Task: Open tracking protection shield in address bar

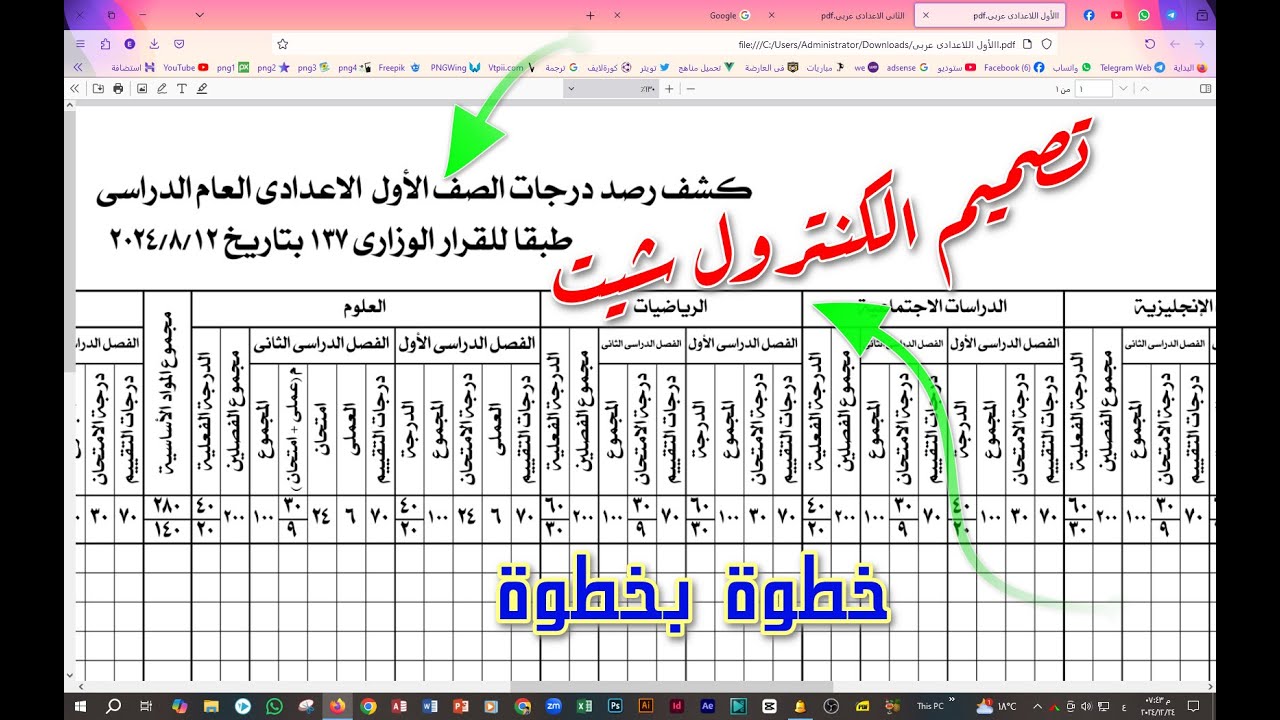Action: click(x=1047, y=44)
